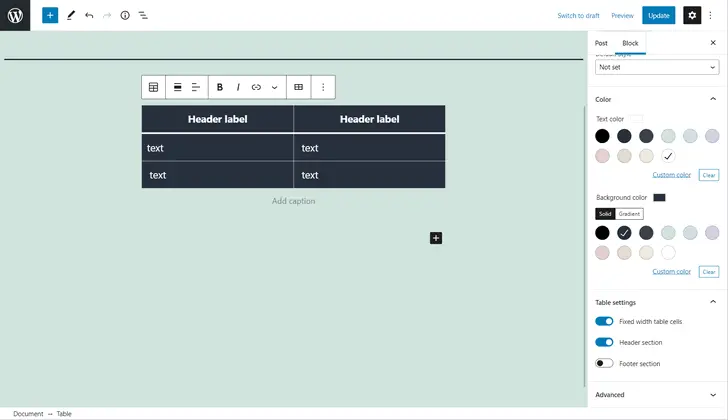Open the top bar Options menu
The width and height of the screenshot is (728, 420).
click(x=710, y=15)
